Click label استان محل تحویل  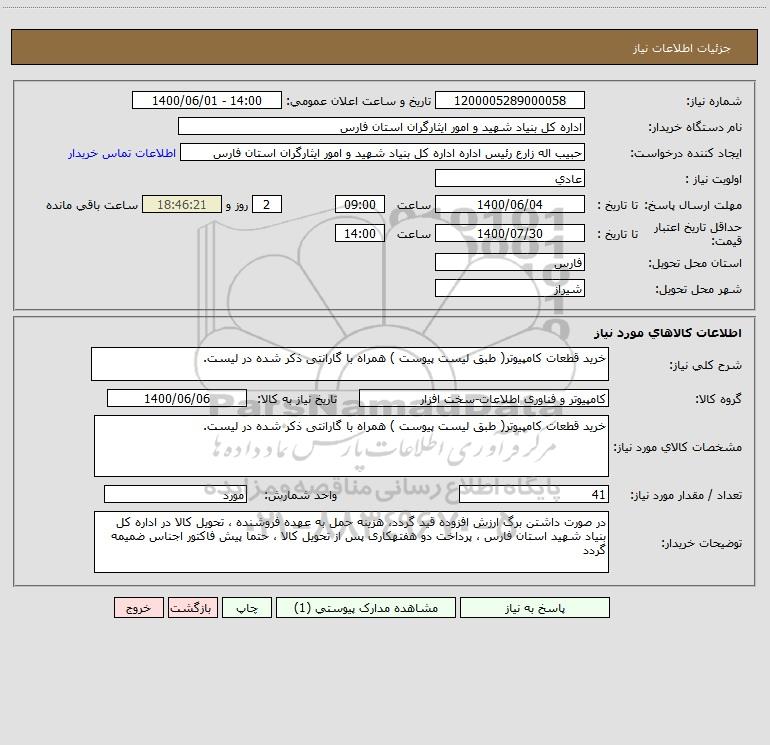(695, 263)
